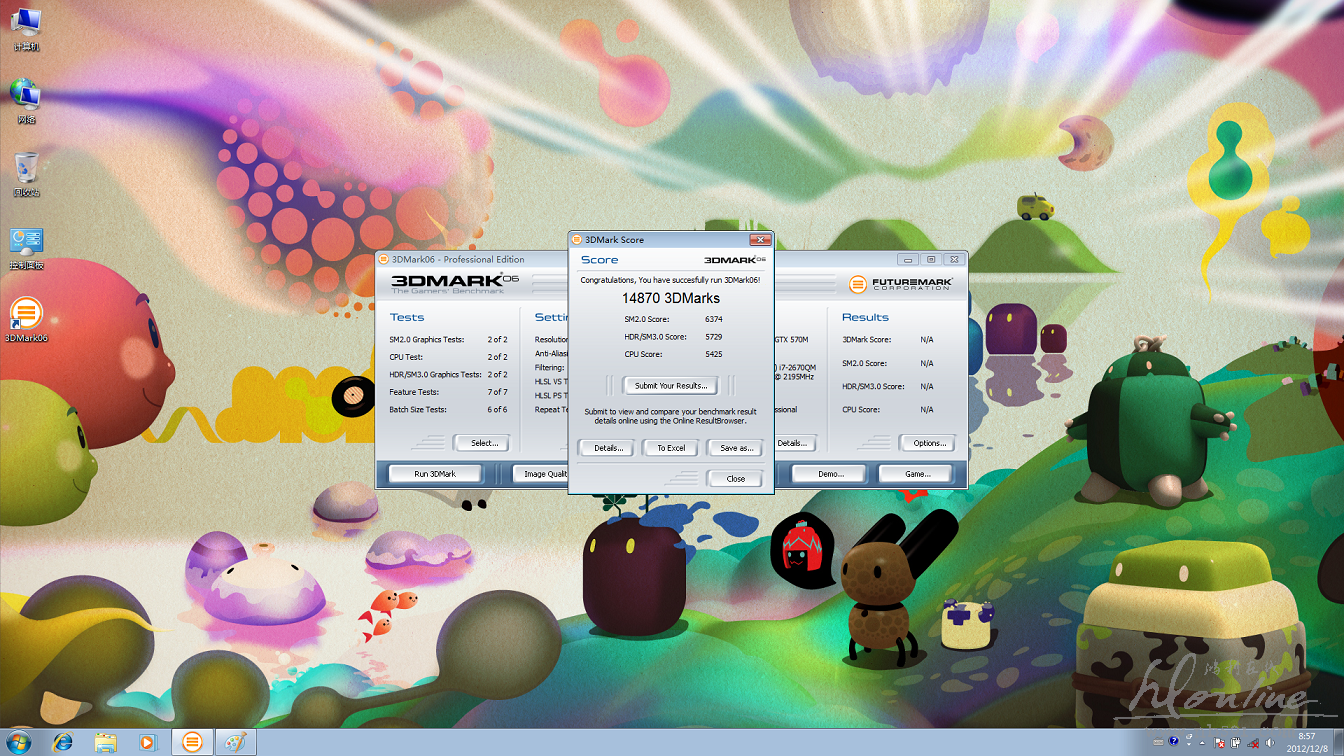The height and width of the screenshot is (756, 1344).
Task: Click HDR/SM3.0 Score value 5729
Action: pyautogui.click(x=713, y=337)
